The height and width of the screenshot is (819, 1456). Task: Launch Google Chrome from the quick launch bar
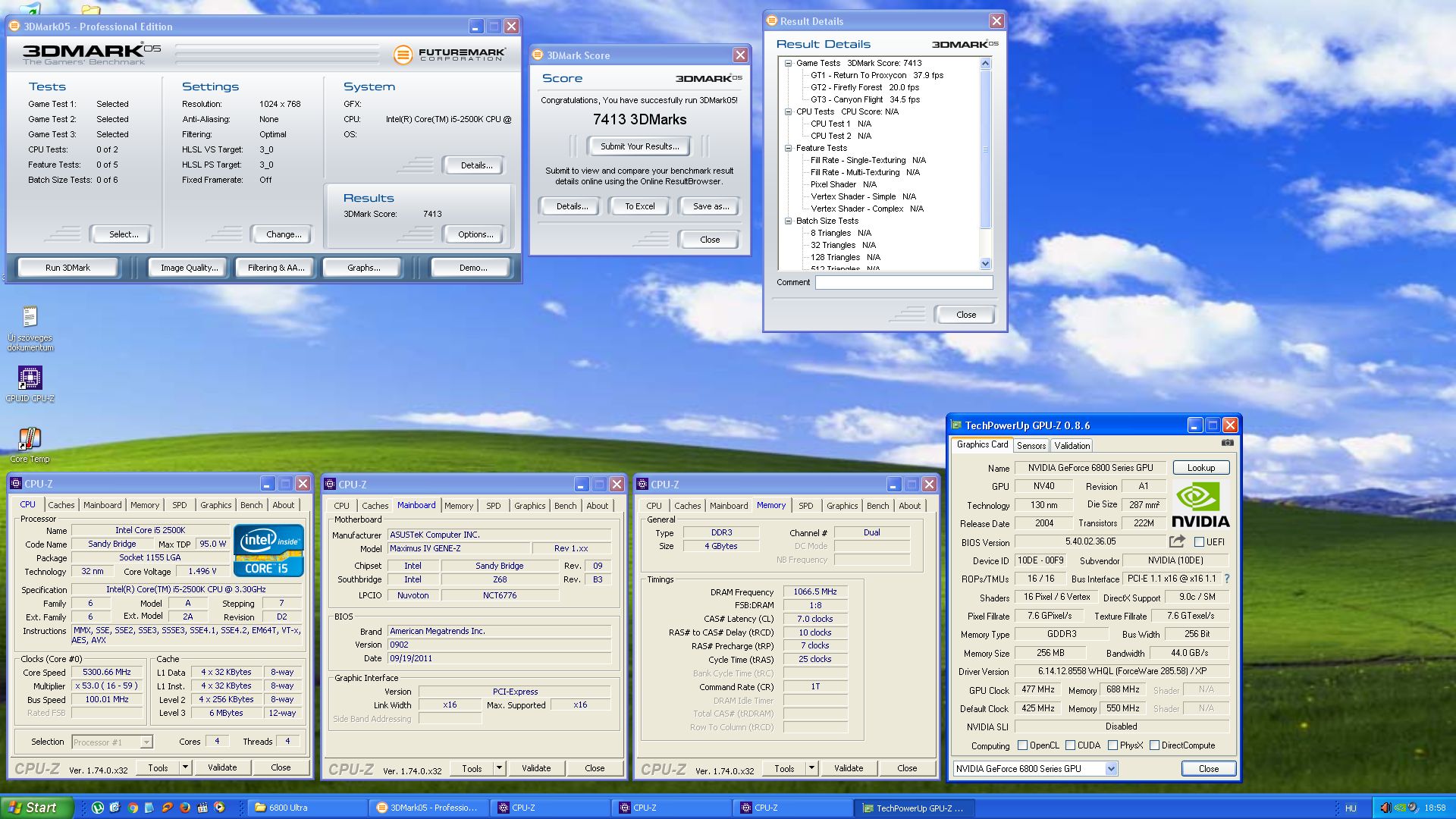[x=133, y=808]
